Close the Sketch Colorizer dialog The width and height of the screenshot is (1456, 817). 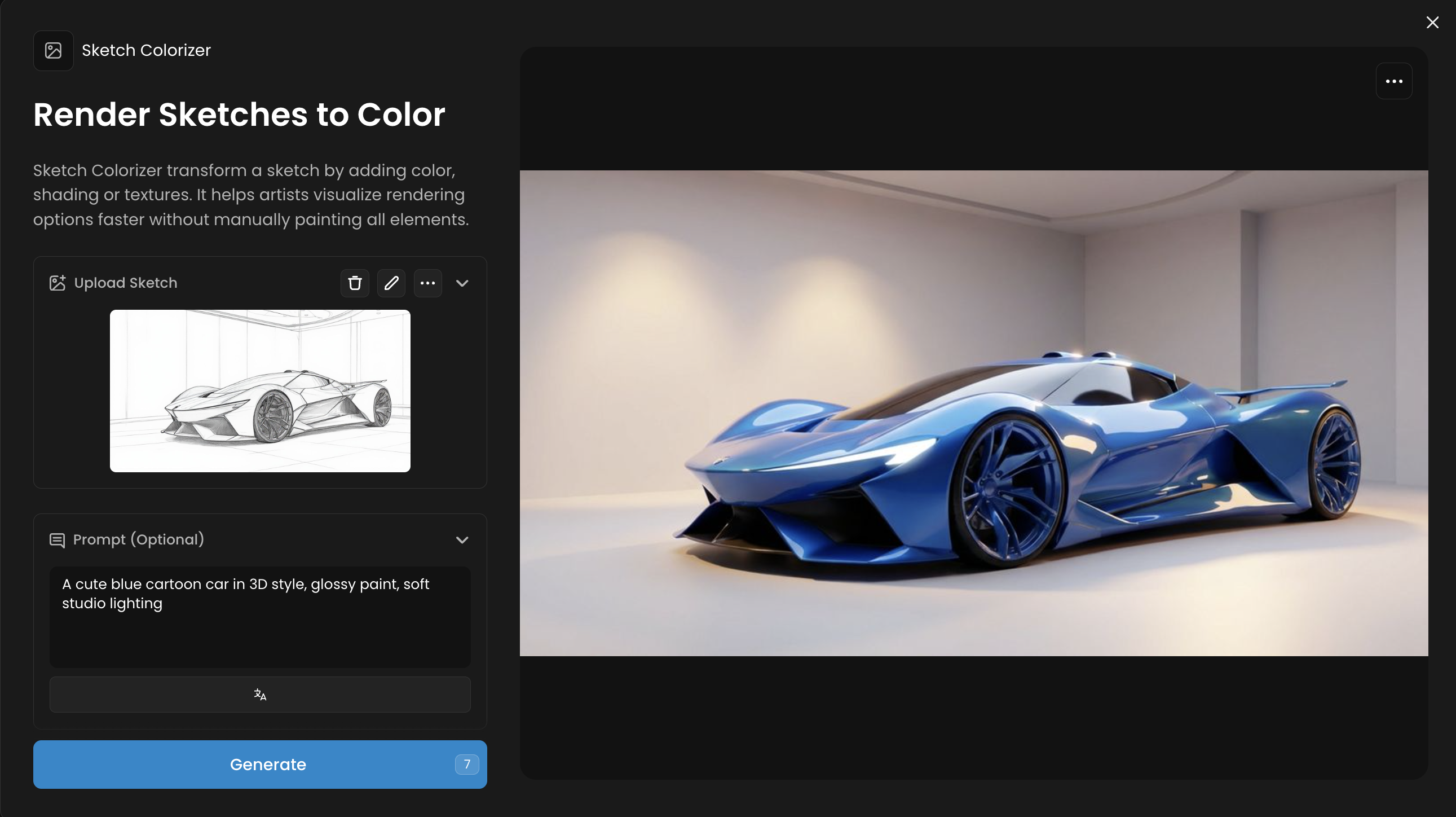coord(1432,23)
